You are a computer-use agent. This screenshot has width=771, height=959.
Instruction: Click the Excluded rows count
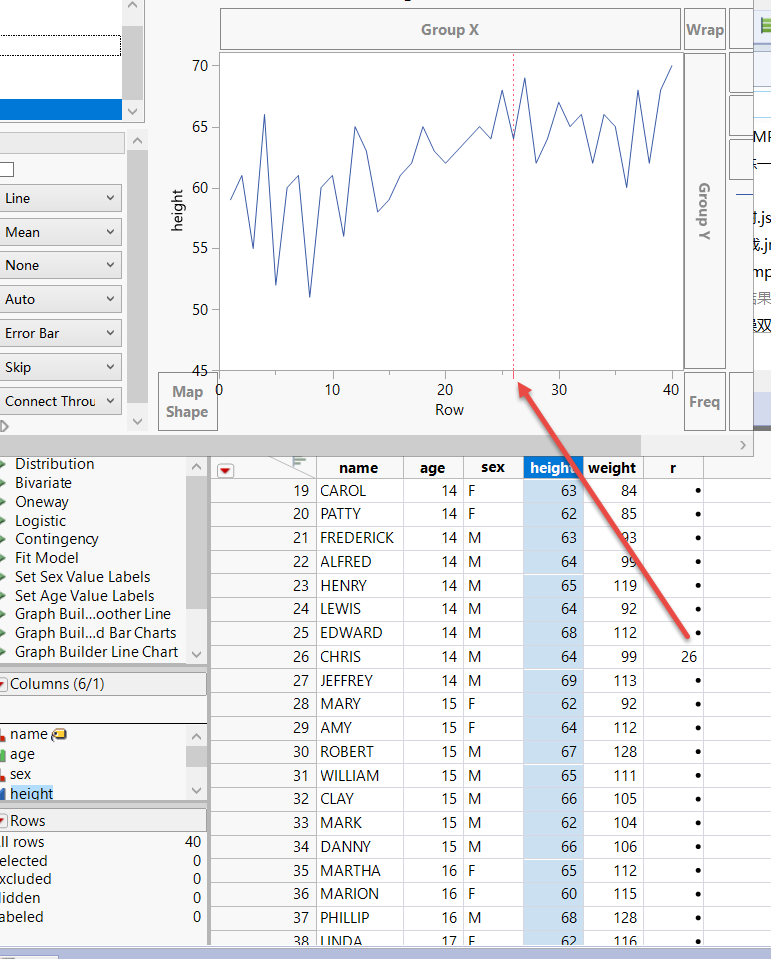pyautogui.click(x=197, y=879)
